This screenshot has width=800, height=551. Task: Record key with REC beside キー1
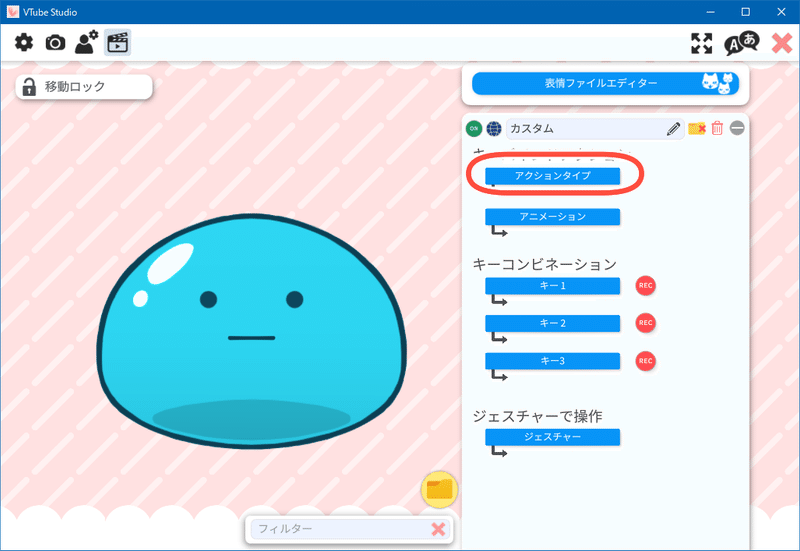pyautogui.click(x=645, y=286)
